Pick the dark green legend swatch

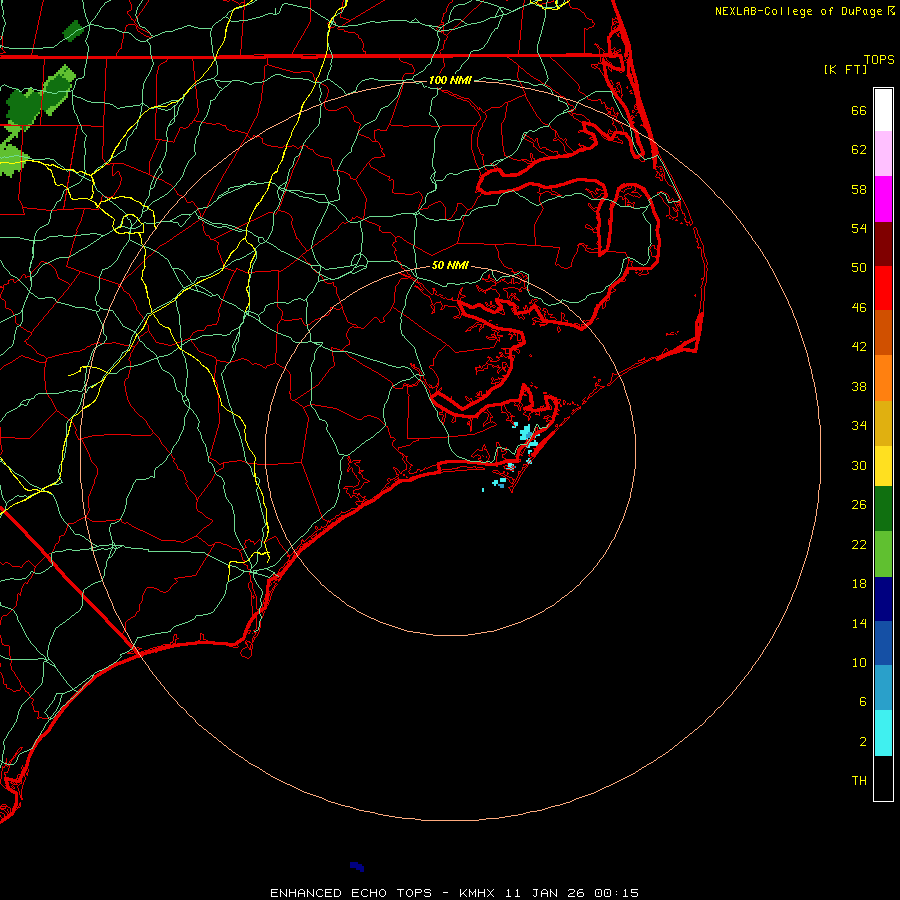tap(883, 509)
